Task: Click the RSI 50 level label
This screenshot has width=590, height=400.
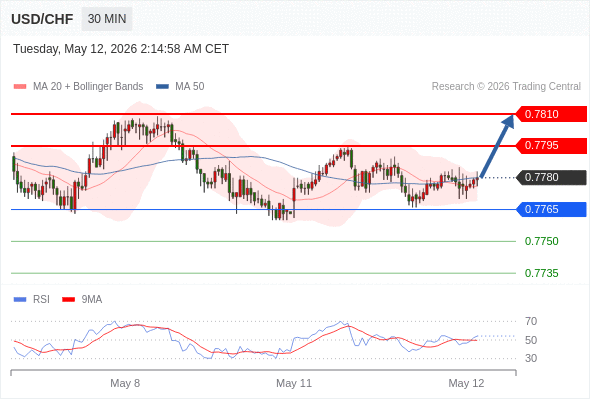Action: 531,340
